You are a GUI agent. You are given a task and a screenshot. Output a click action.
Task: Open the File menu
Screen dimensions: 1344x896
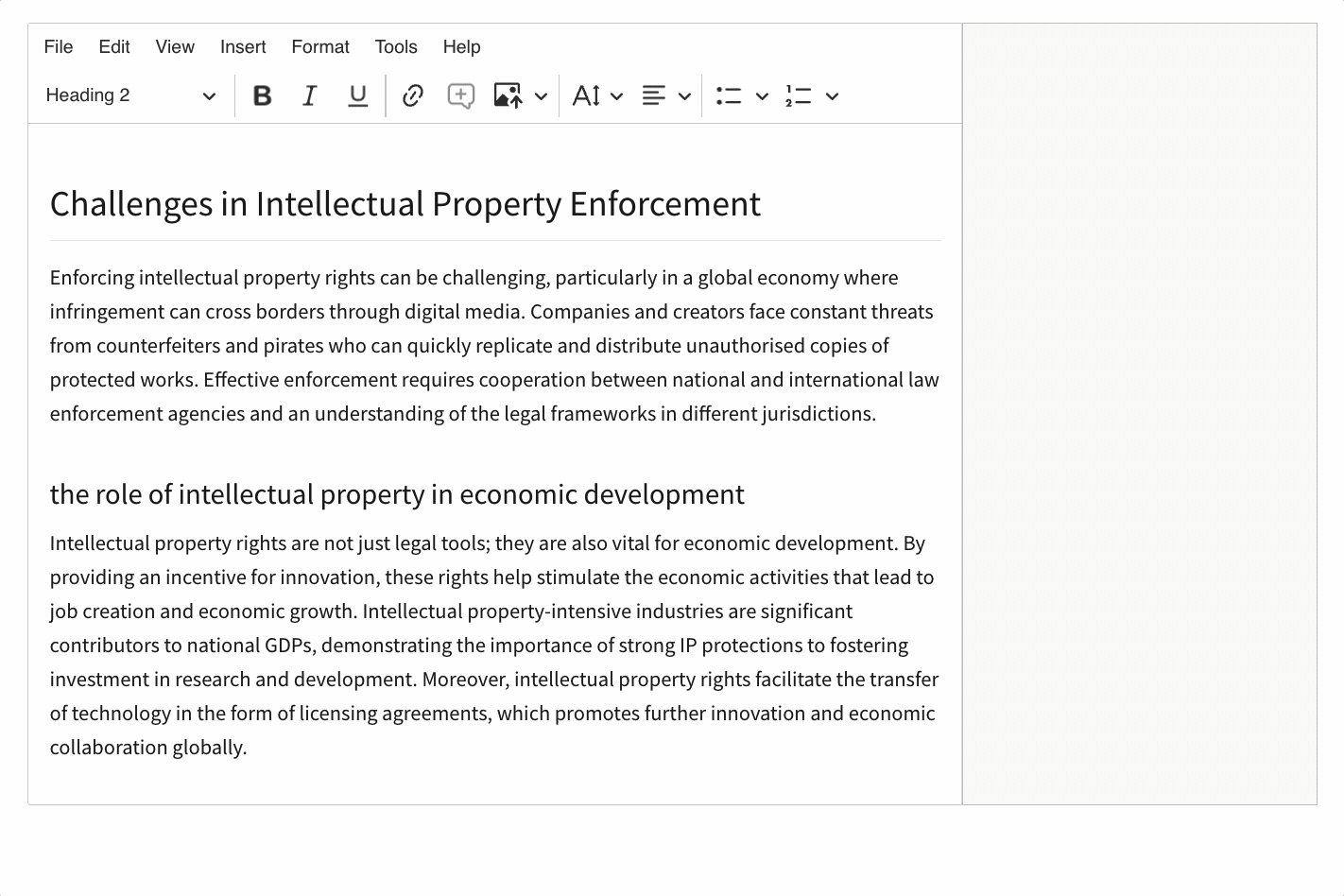(x=59, y=47)
